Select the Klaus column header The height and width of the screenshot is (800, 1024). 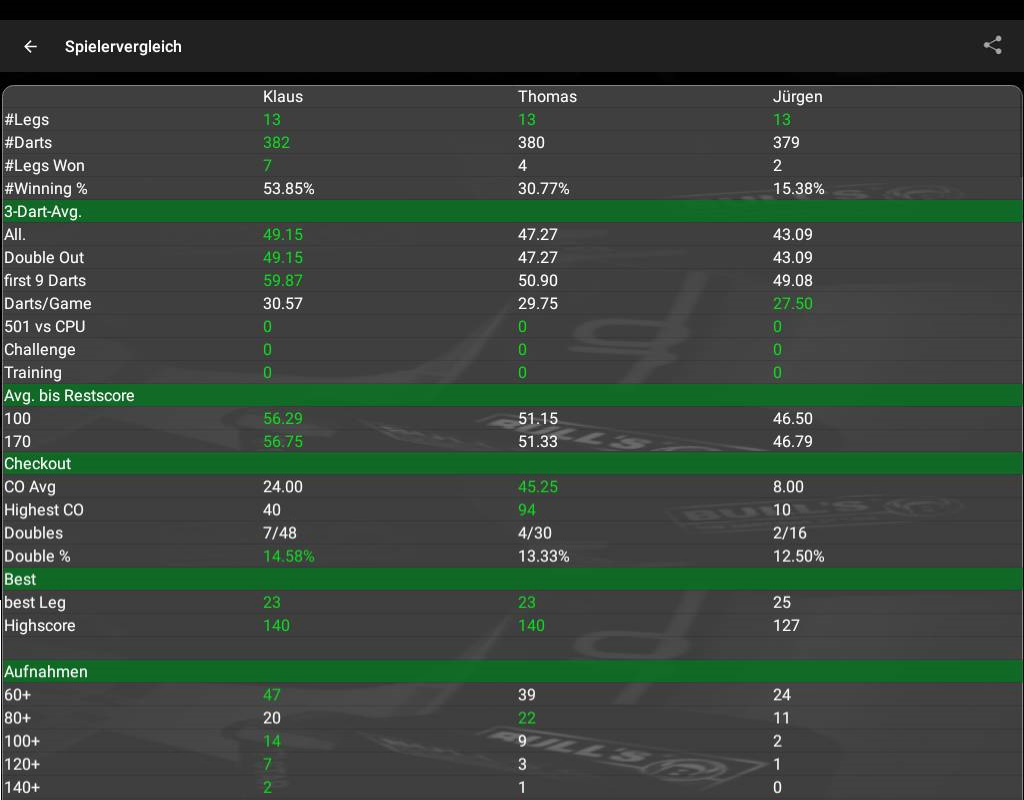tap(282, 97)
